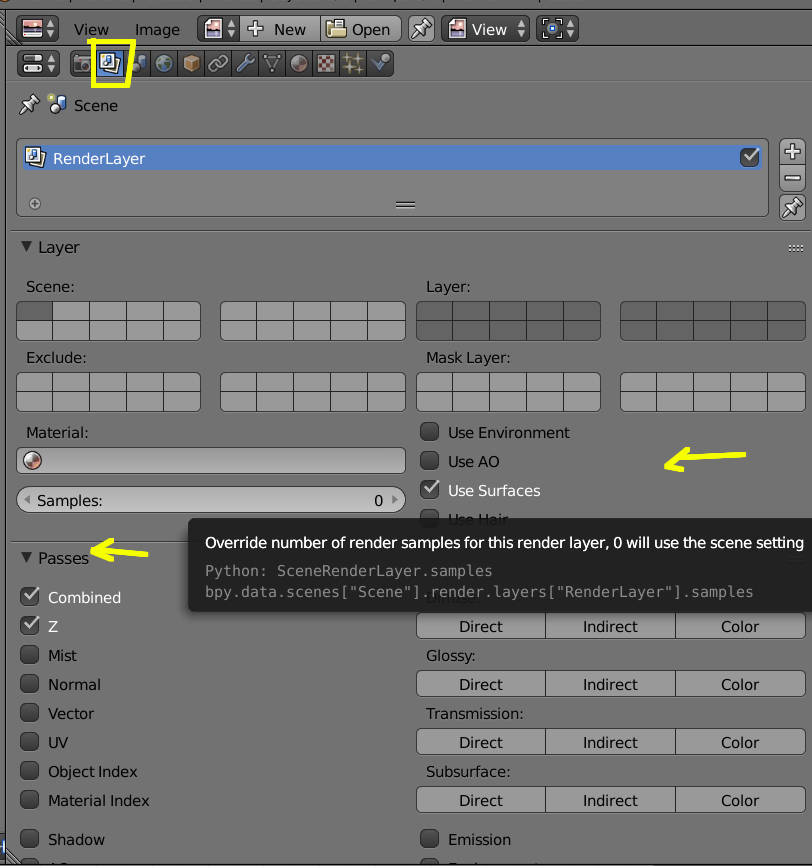
Task: Open the World properties tab (globe icon)
Action: click(x=164, y=64)
